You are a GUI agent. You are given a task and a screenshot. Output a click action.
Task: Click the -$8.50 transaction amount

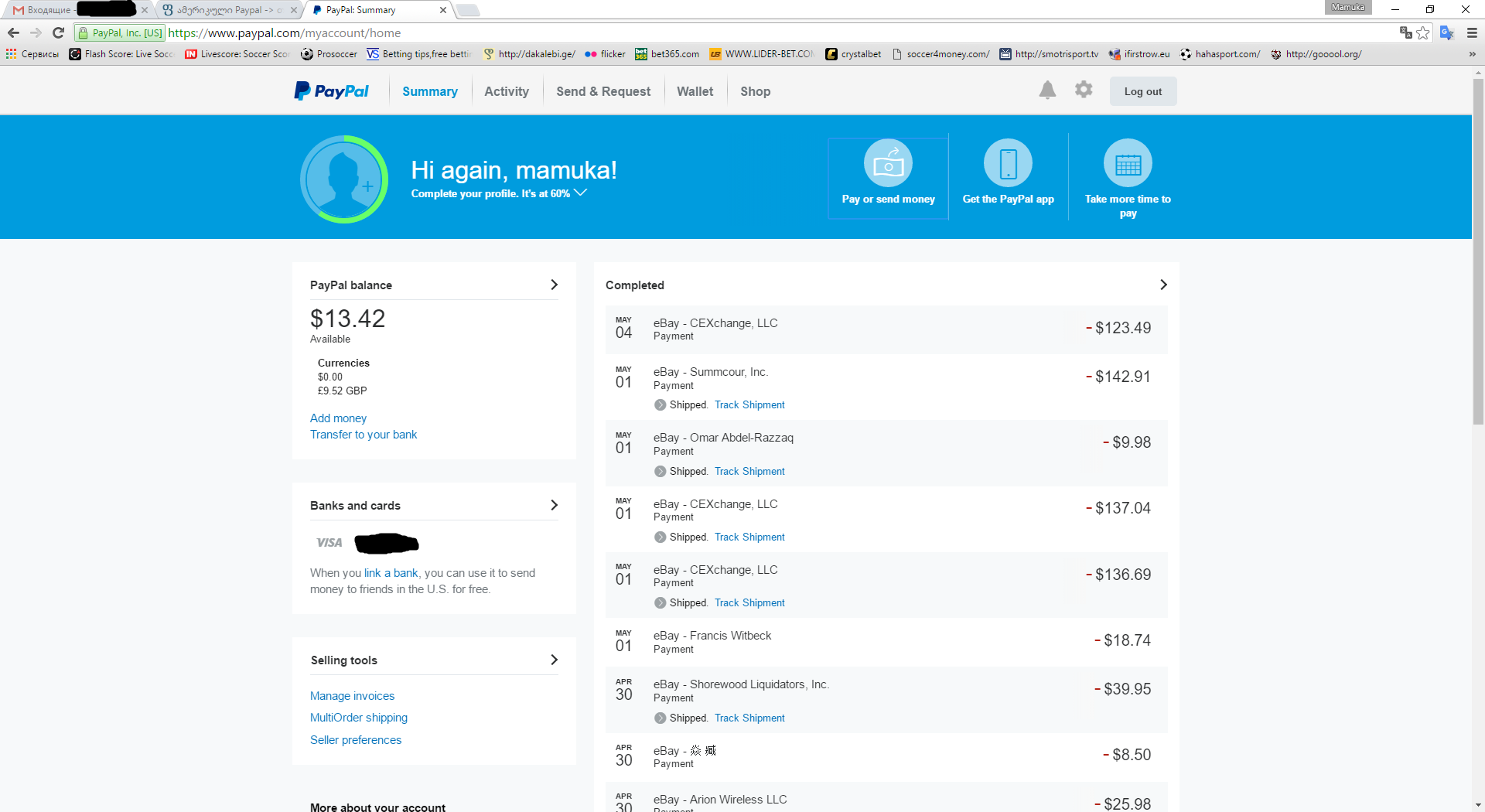1127,755
